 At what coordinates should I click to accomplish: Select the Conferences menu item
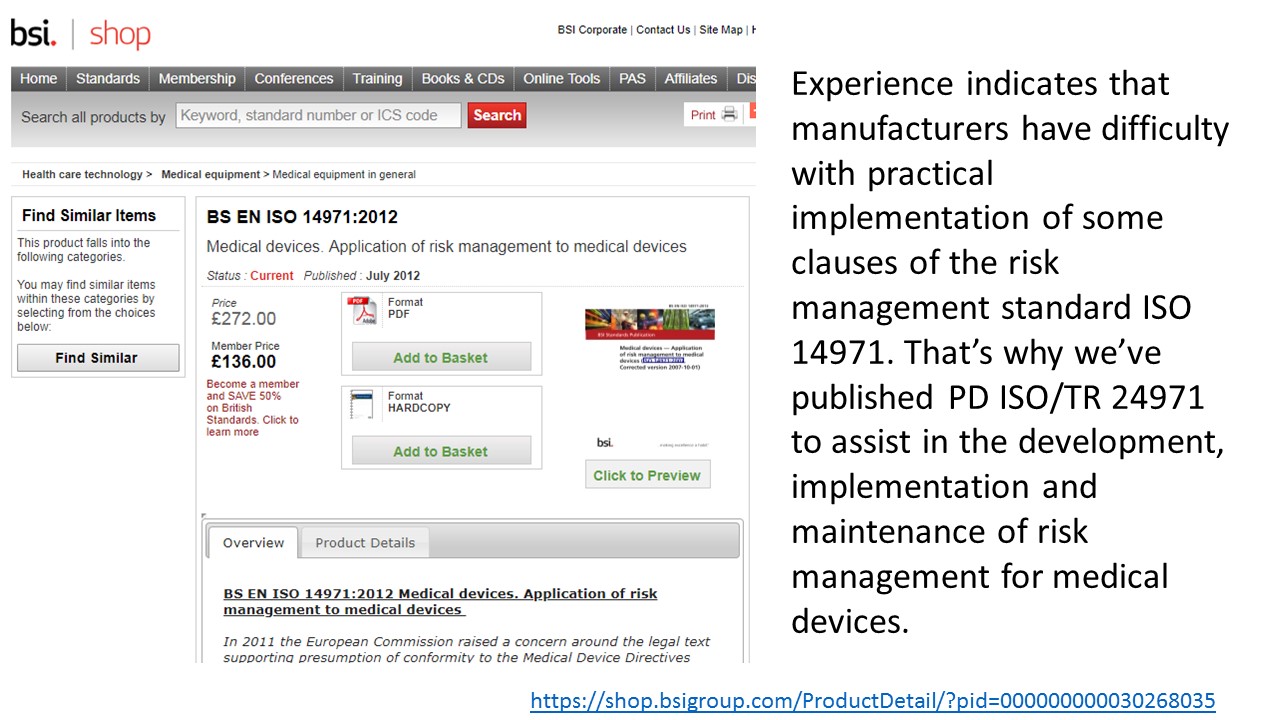point(294,79)
